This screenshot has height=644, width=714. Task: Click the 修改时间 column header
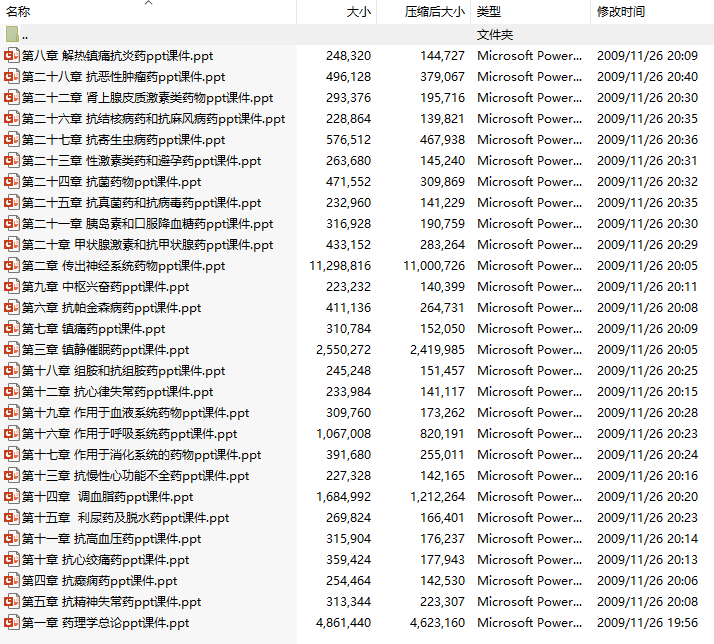click(652, 11)
